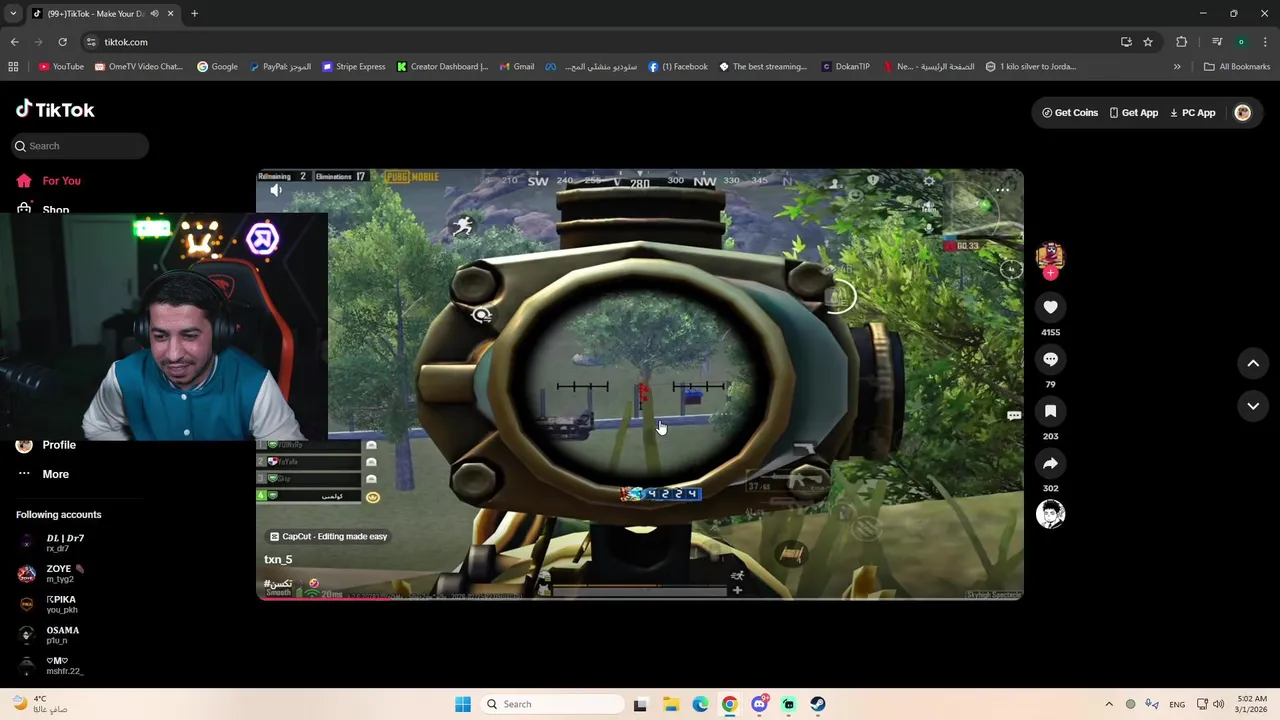Go to the next video with the down chevron
Image resolution: width=1280 pixels, height=720 pixels.
coord(1253,406)
